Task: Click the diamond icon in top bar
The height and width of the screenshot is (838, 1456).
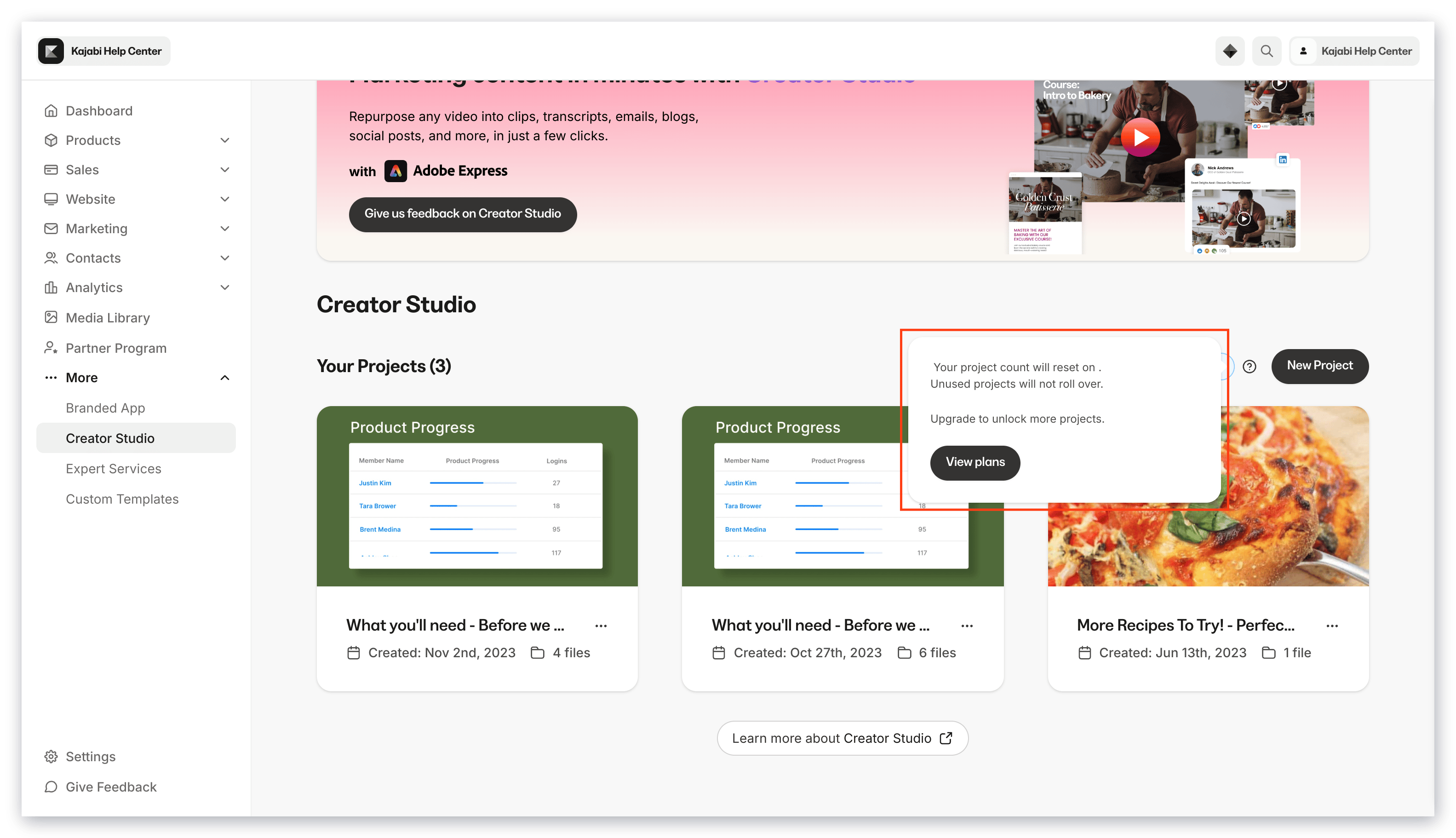Action: [1230, 51]
